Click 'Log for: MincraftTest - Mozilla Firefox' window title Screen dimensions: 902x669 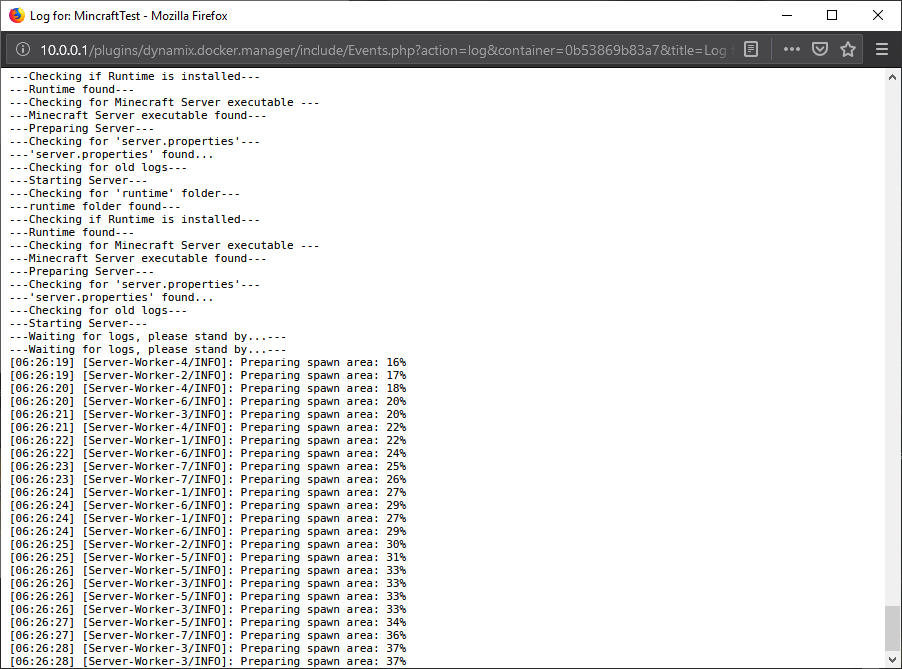pyautogui.click(x=129, y=16)
